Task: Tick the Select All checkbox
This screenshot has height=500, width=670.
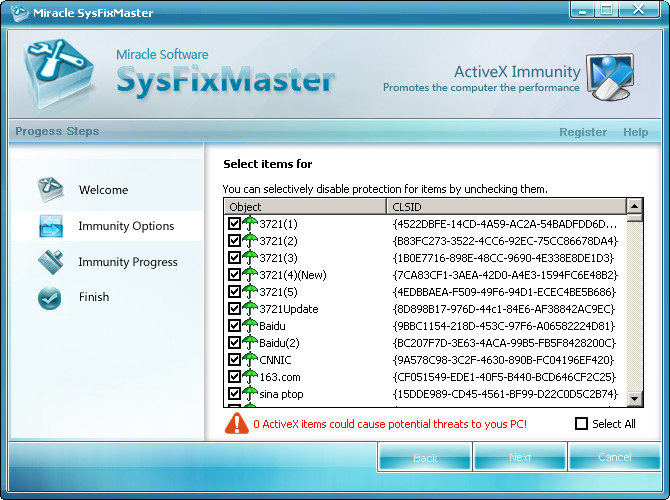Action: point(582,424)
